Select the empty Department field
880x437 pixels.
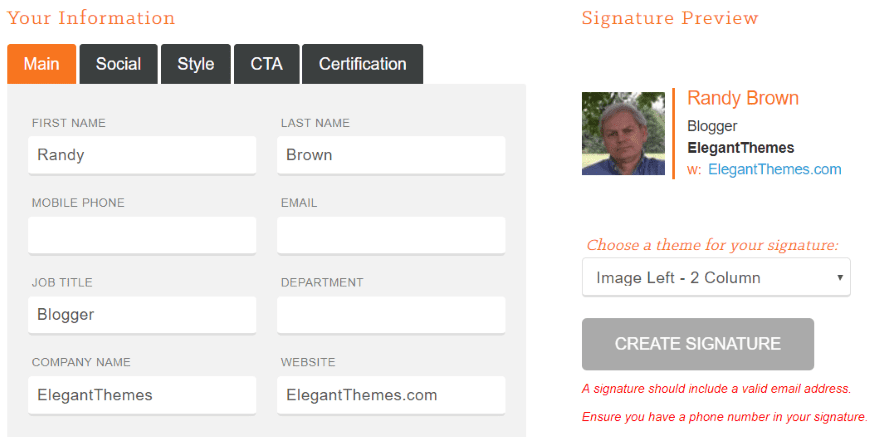[391, 314]
